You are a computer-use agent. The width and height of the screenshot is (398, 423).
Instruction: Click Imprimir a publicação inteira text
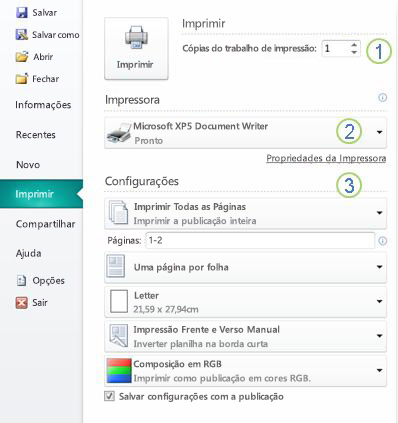click(195, 221)
